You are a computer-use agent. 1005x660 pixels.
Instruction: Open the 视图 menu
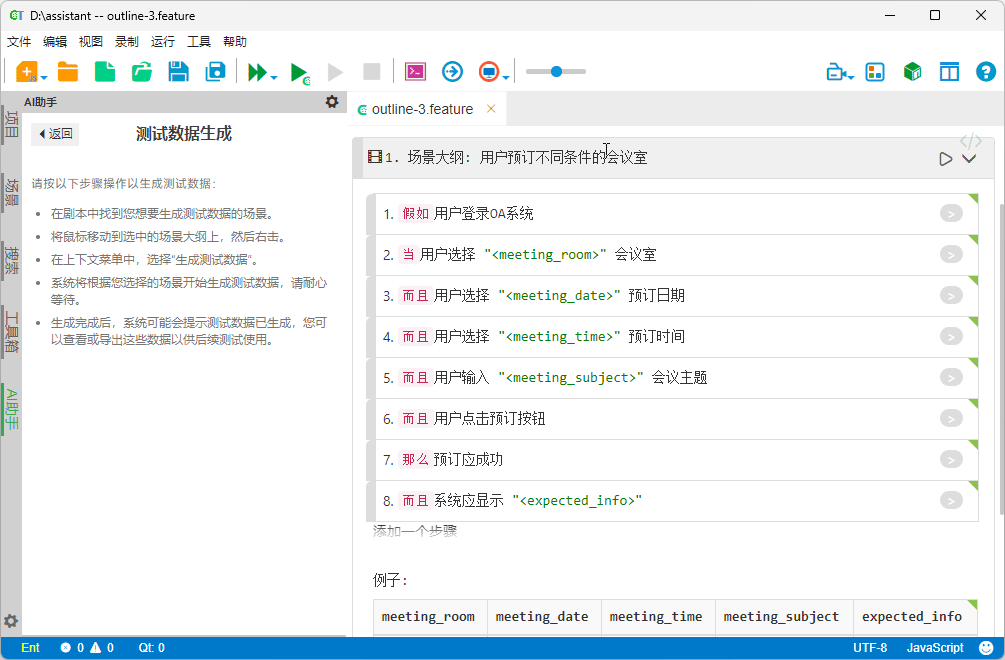coord(91,42)
